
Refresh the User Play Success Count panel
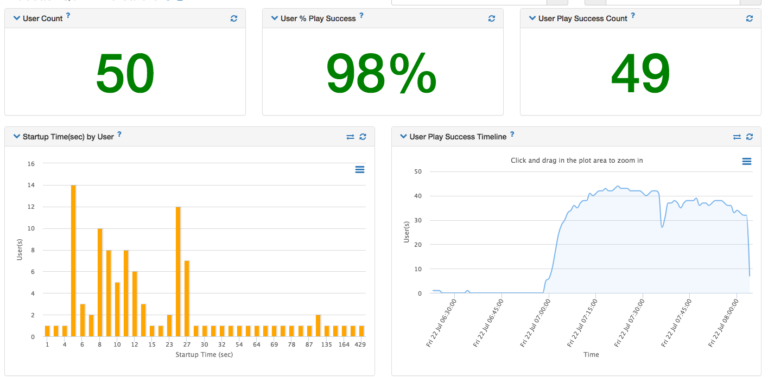click(x=749, y=19)
